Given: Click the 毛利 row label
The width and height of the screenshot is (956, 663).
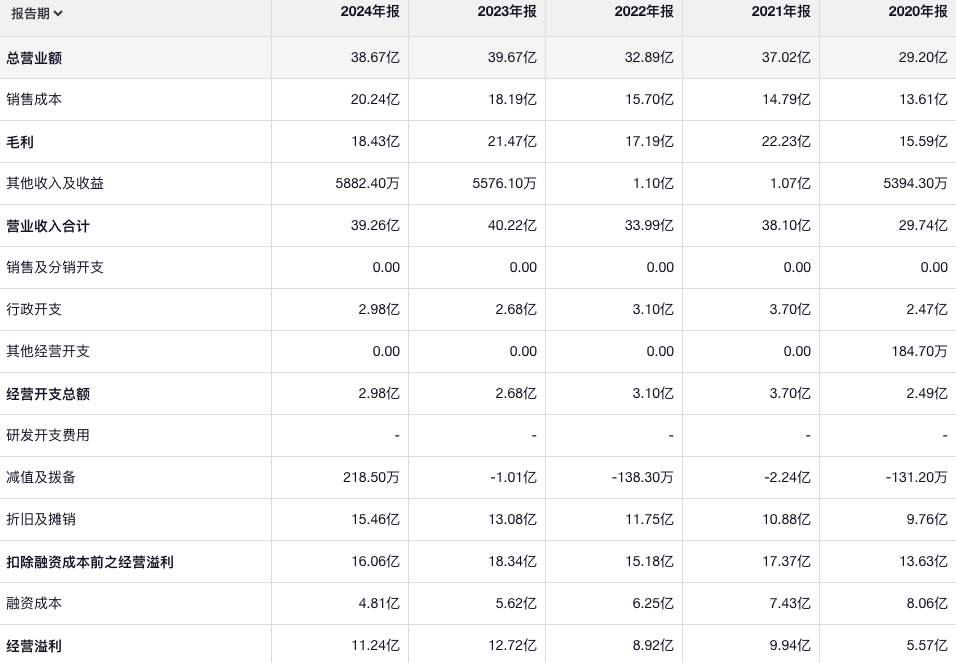Looking at the screenshot, I should coord(20,142).
